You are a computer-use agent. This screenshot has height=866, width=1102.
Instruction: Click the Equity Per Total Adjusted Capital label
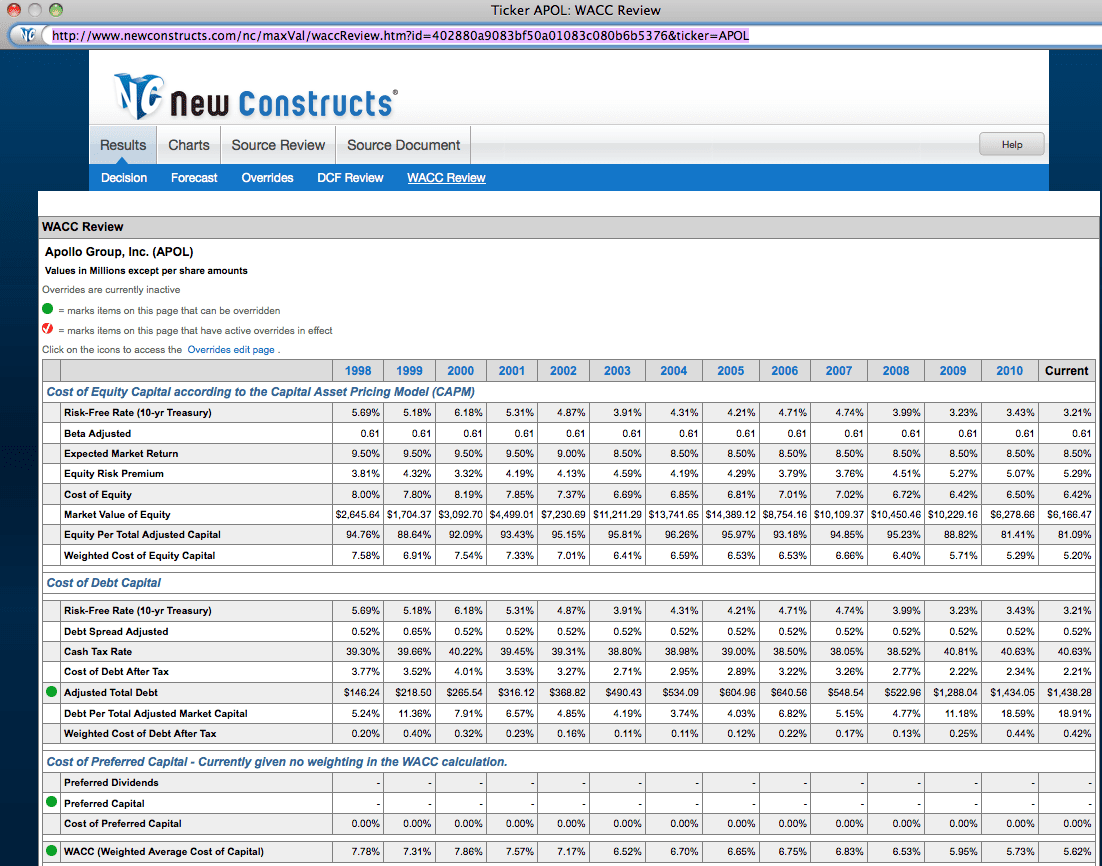[x=142, y=535]
